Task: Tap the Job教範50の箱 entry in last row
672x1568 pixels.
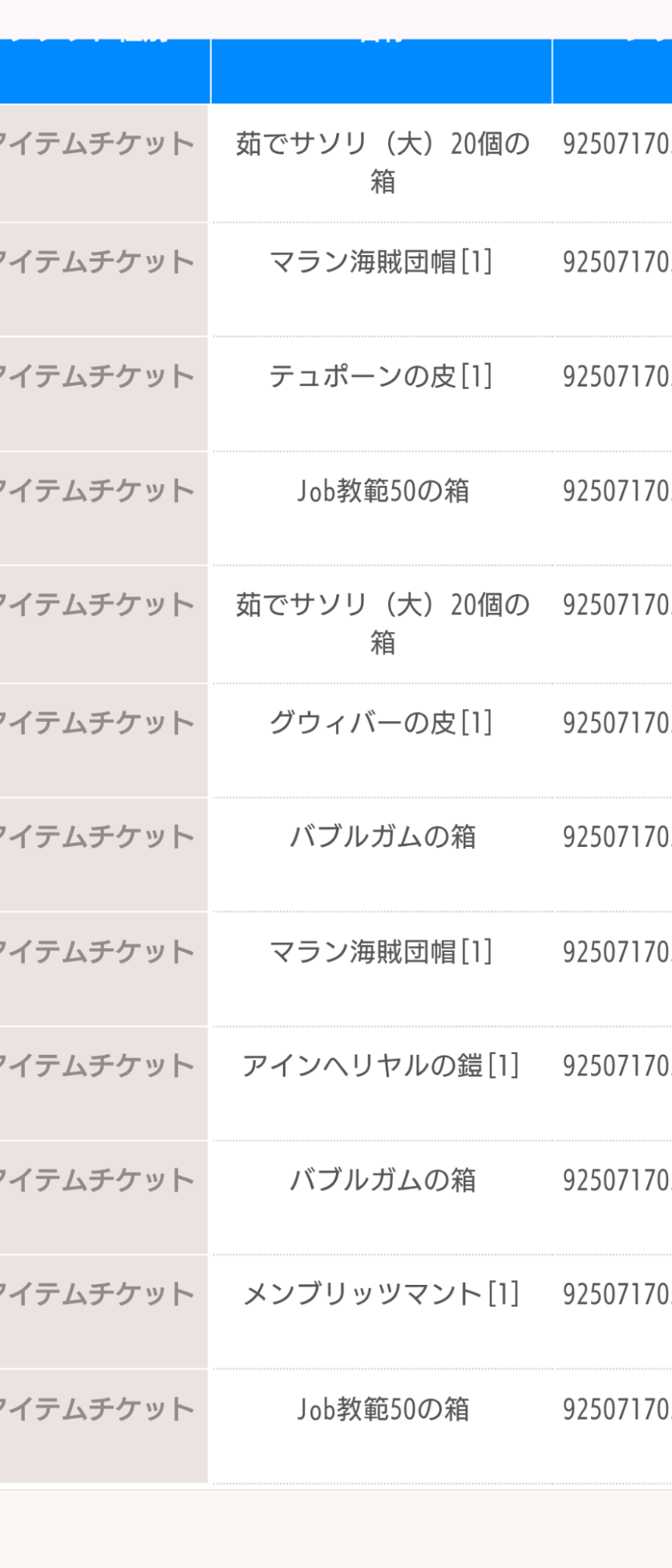Action: click(x=383, y=1408)
